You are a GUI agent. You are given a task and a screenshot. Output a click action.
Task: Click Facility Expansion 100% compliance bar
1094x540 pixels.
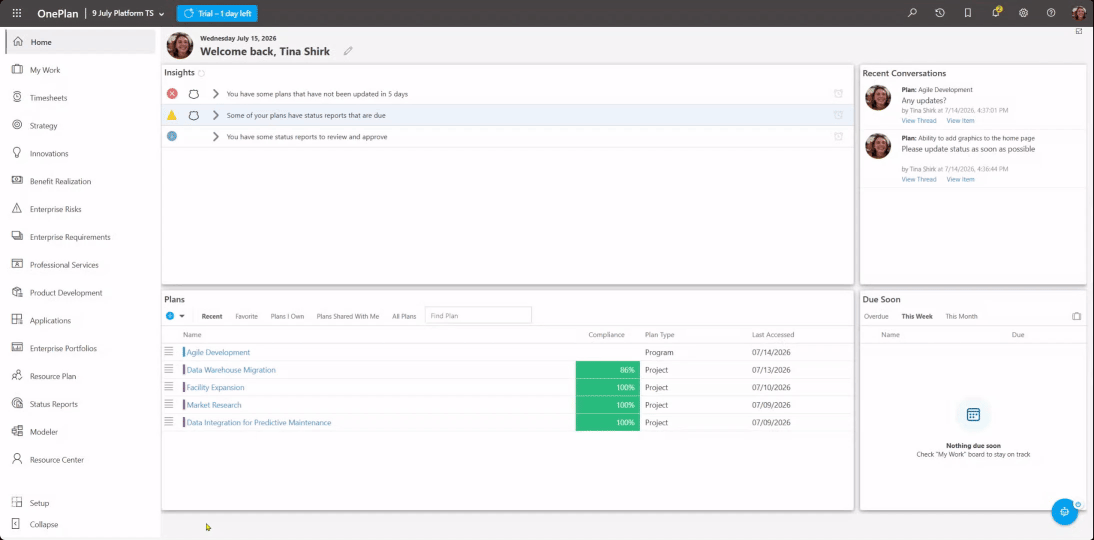tap(608, 387)
